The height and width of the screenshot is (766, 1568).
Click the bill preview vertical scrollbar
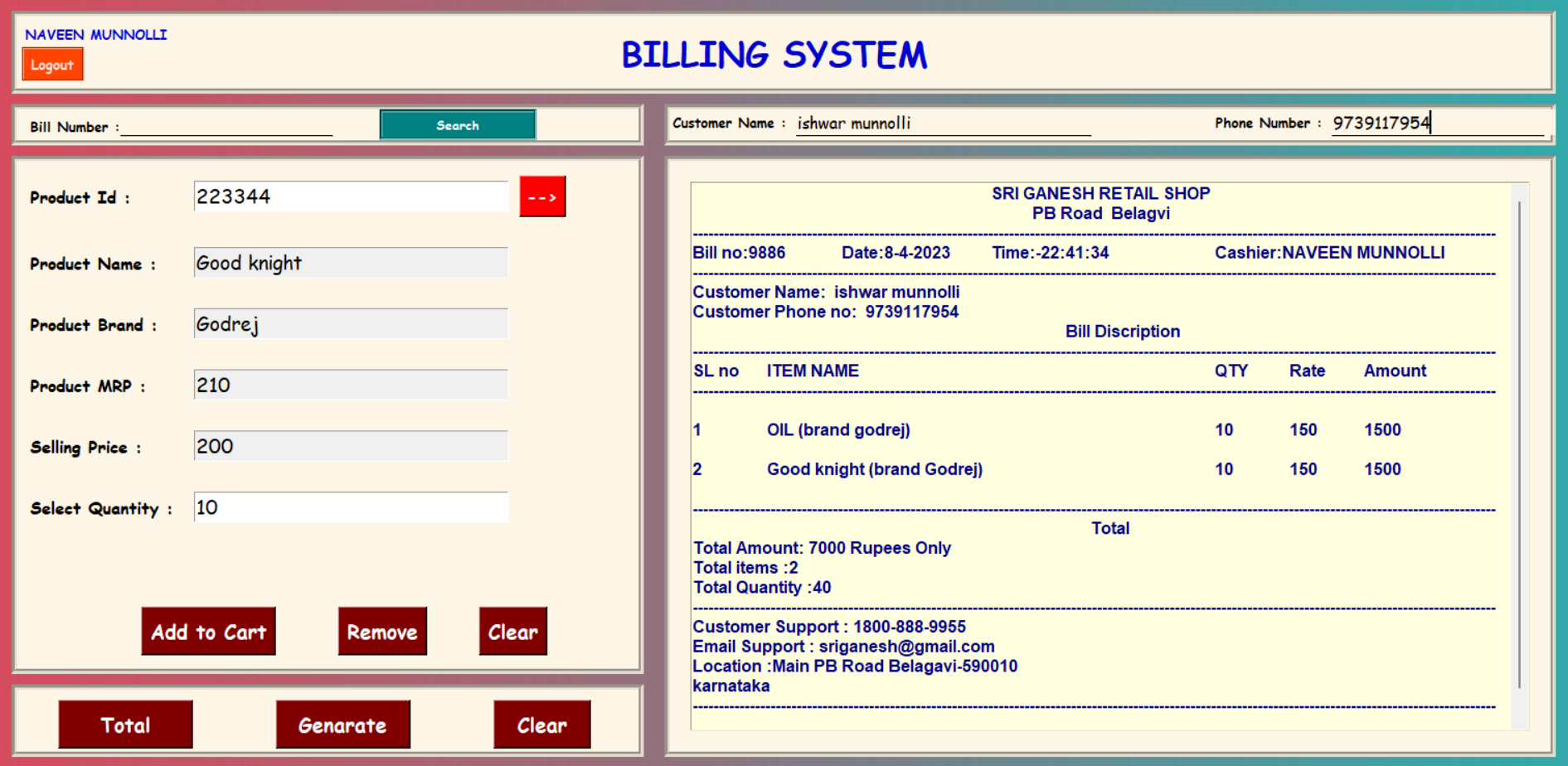click(1520, 444)
